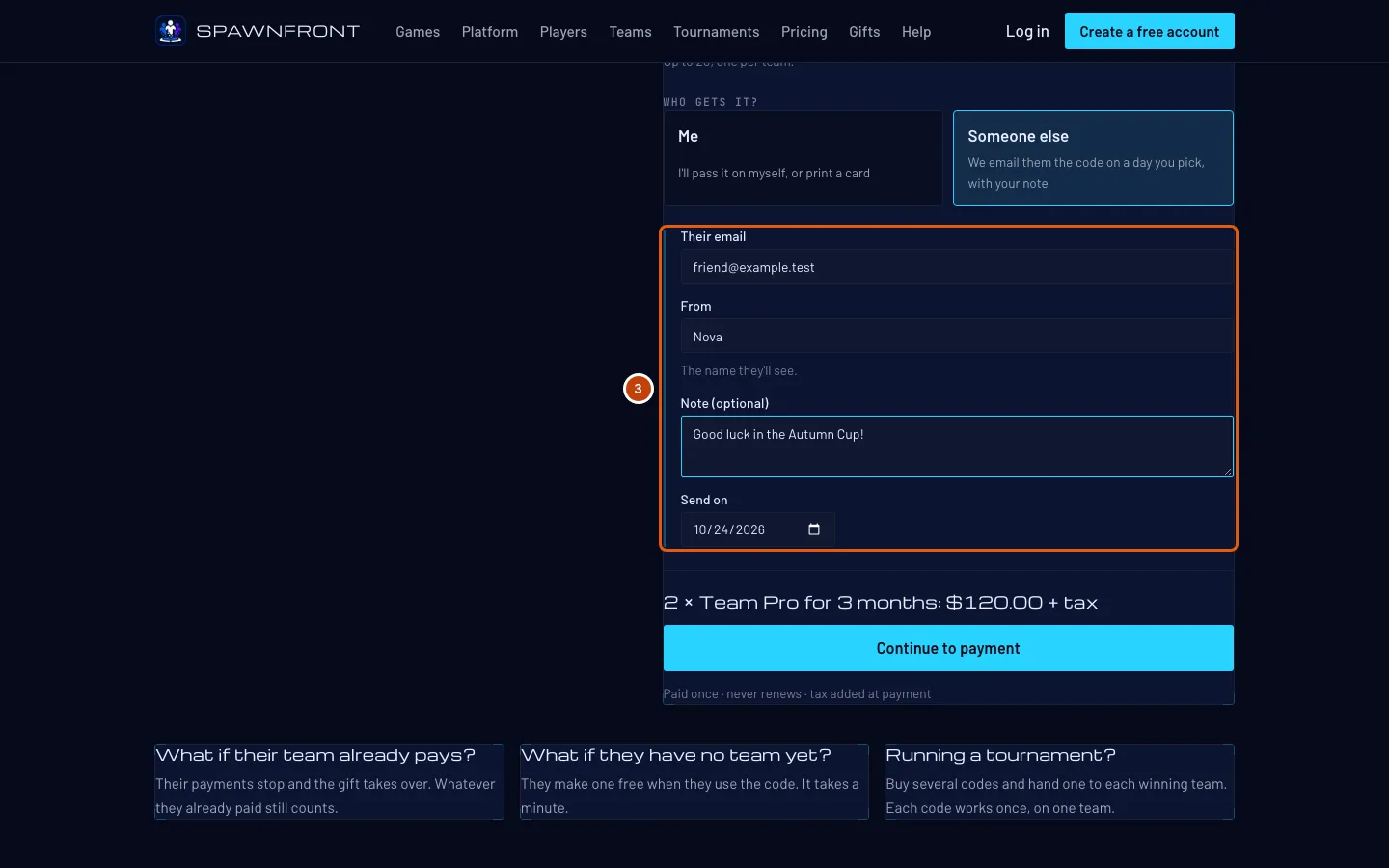
Task: Click the "WHO GETS IT?" label
Action: coord(710,102)
